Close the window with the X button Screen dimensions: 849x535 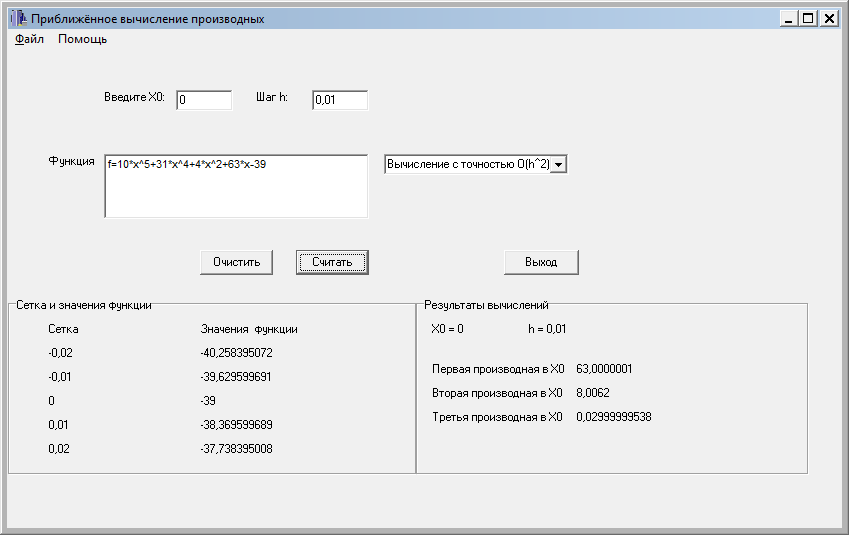[828, 18]
